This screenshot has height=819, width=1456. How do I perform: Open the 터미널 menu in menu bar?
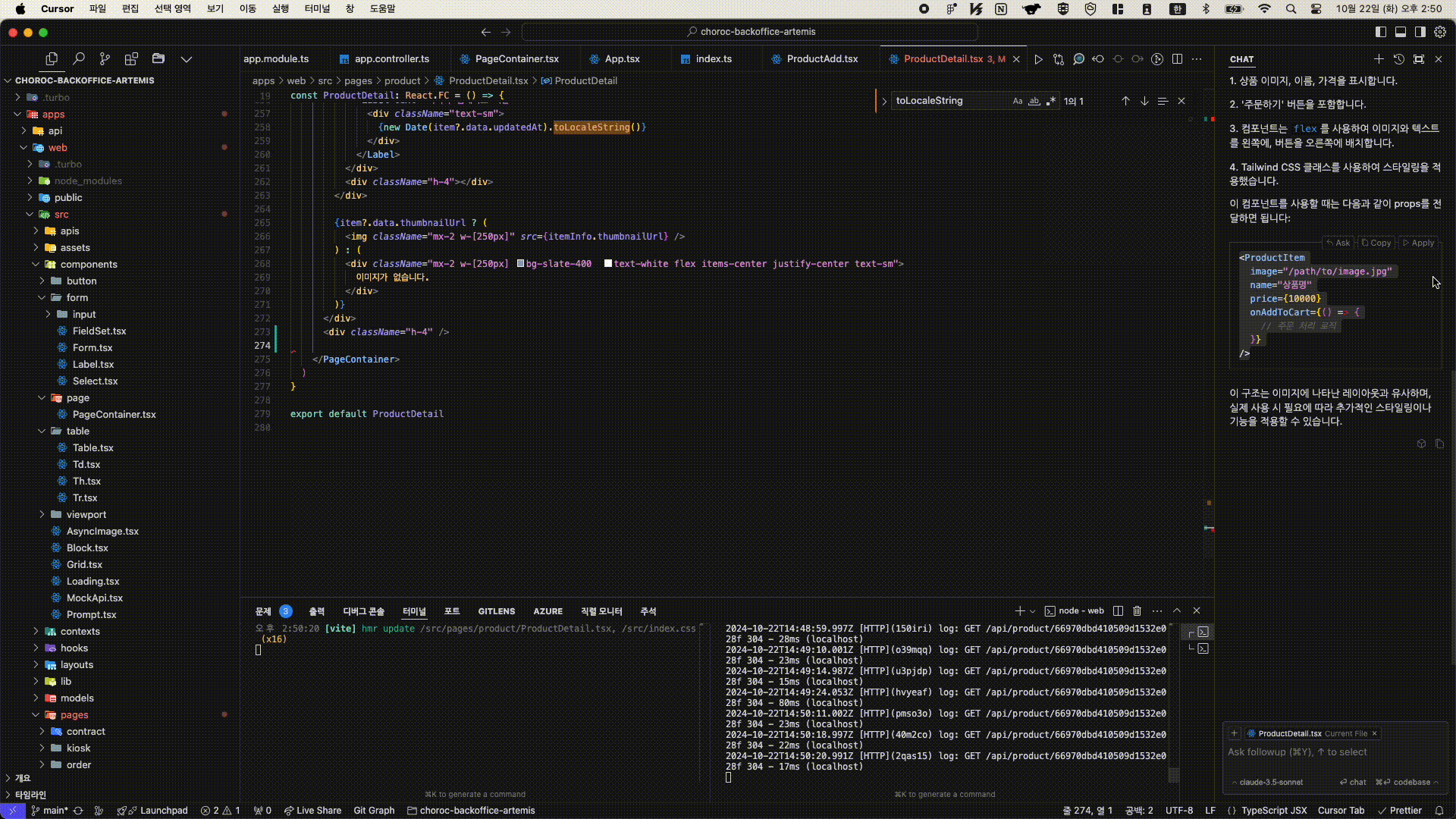318,9
